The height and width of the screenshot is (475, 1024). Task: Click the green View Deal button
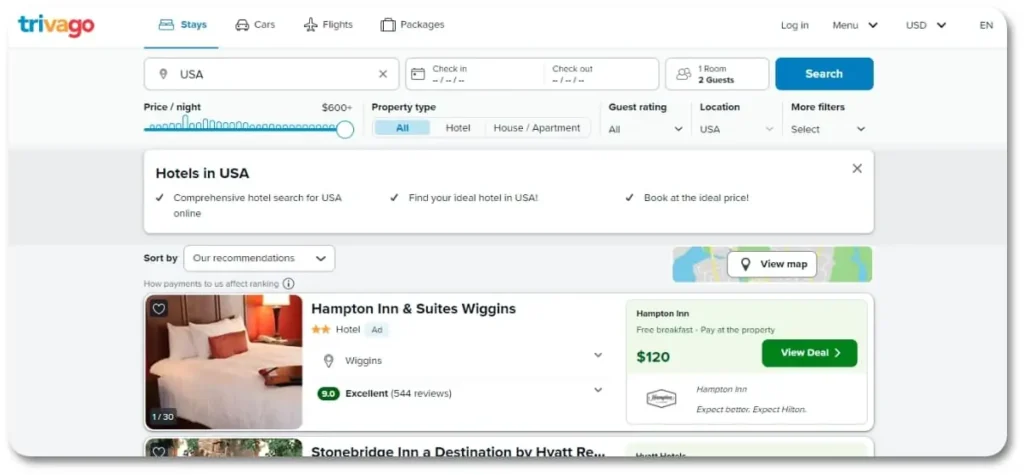pos(809,353)
